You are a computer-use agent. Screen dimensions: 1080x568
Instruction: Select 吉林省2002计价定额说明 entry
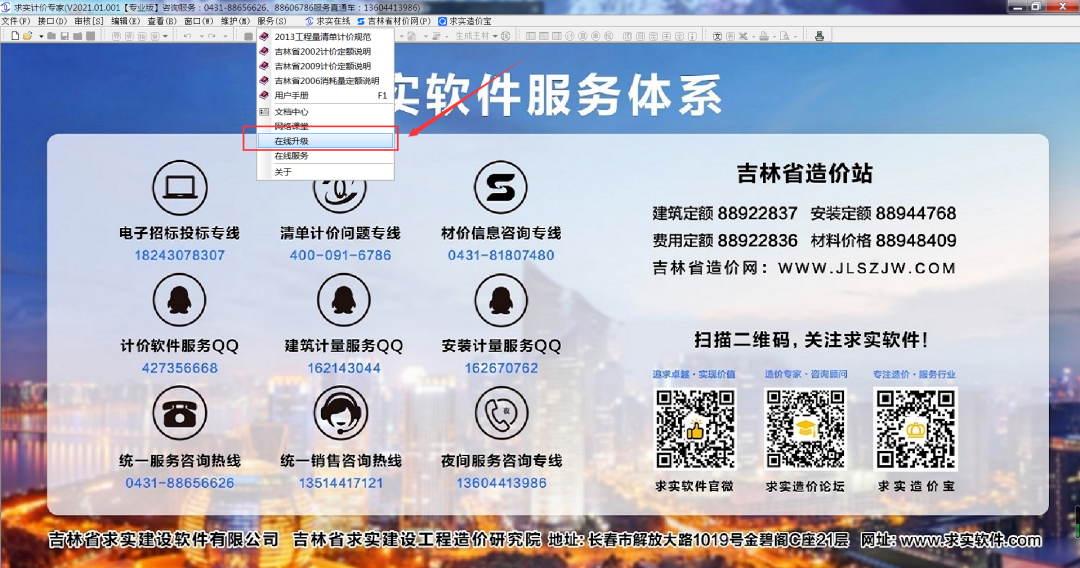[x=325, y=52]
